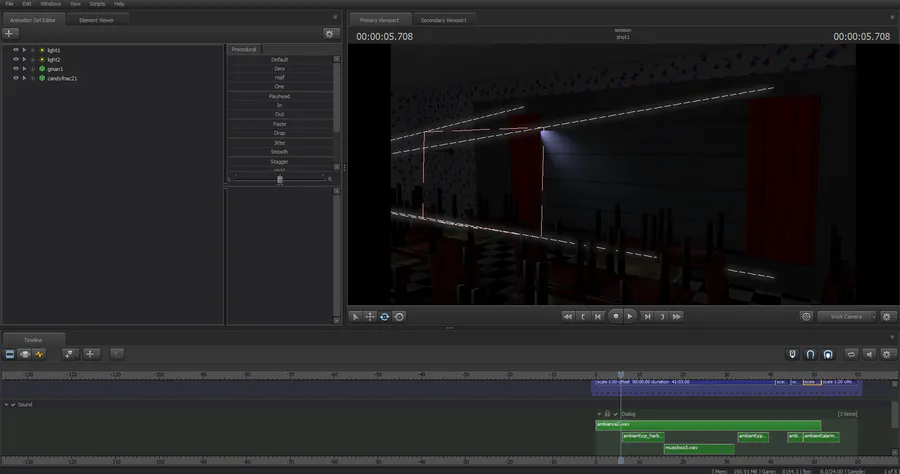Collapse the Dialog track with its triangle

pos(599,414)
